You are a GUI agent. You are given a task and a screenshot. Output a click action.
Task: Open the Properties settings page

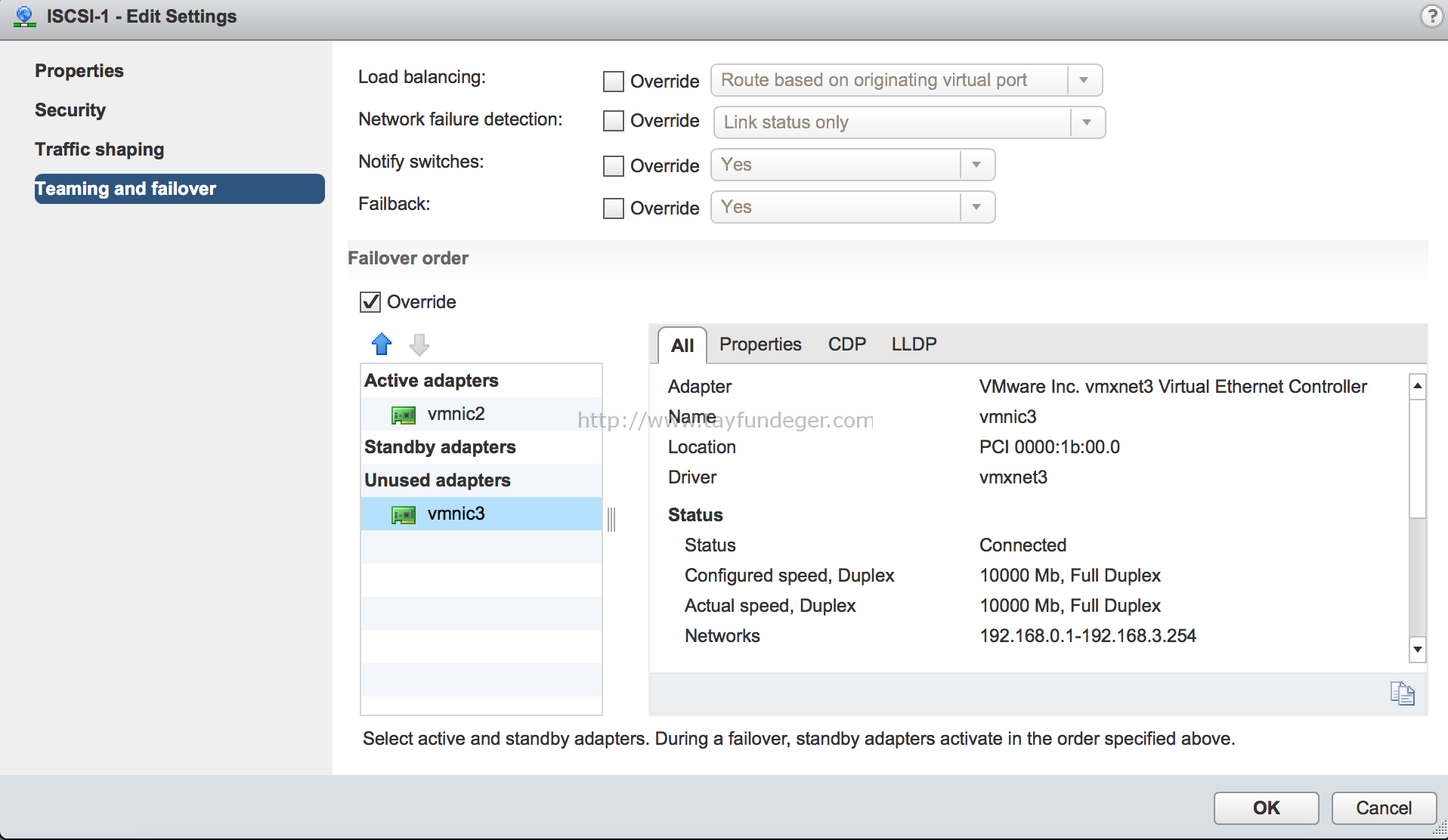tap(79, 71)
